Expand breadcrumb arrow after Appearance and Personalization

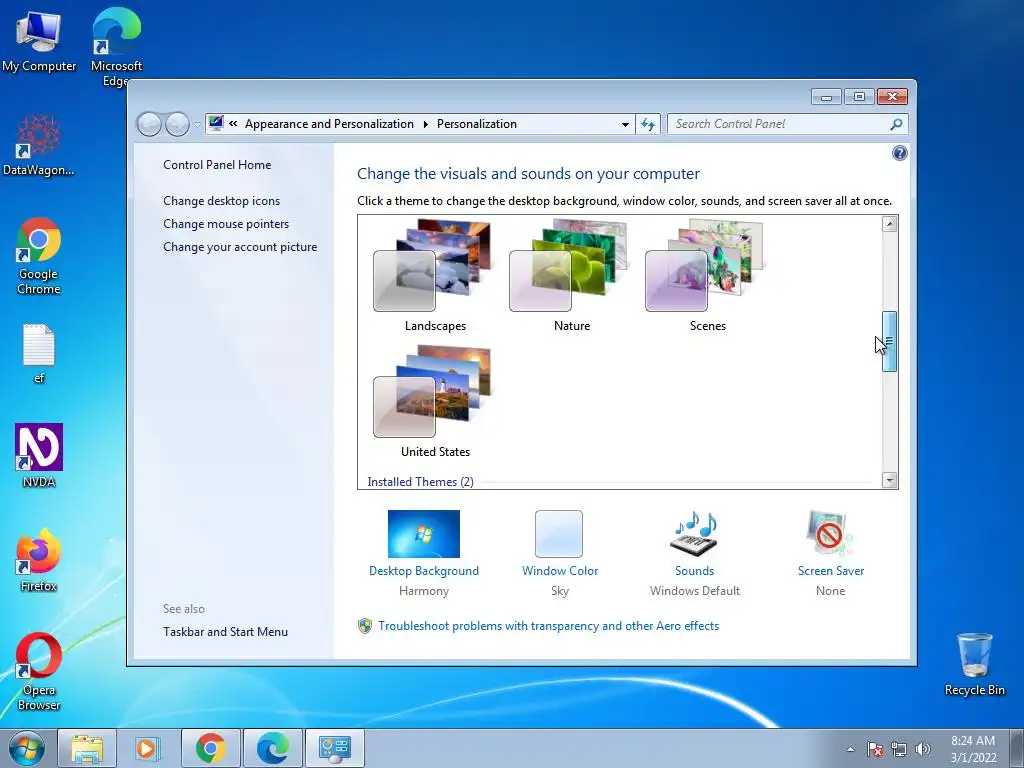click(x=425, y=124)
